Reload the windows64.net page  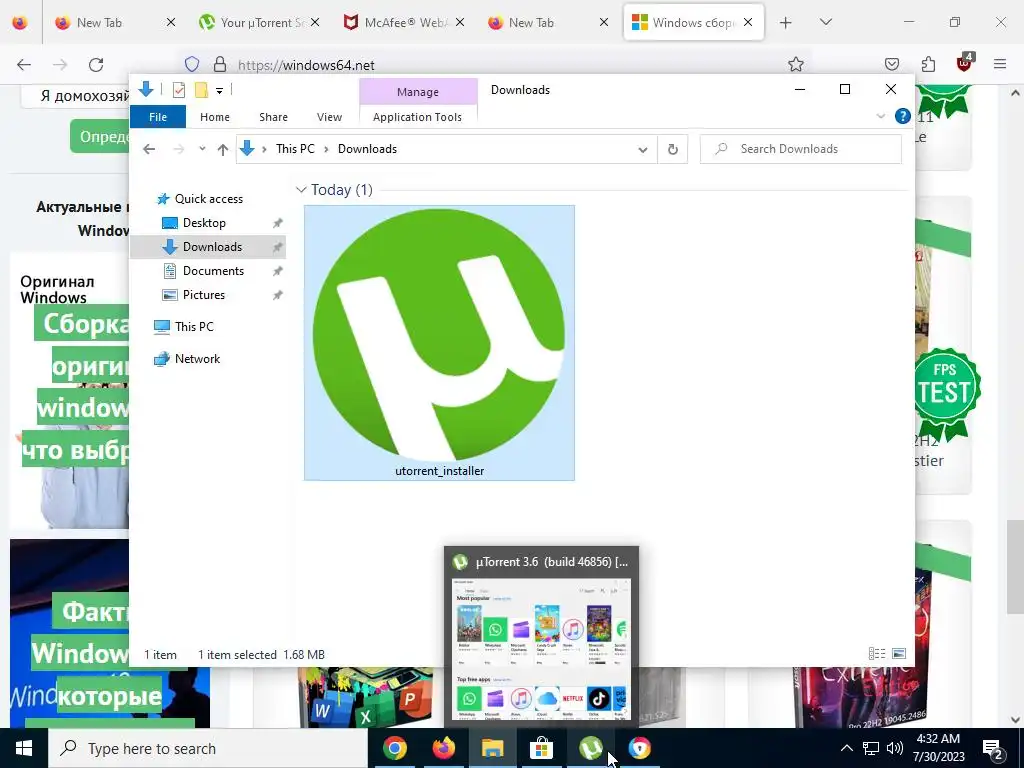[96, 64]
